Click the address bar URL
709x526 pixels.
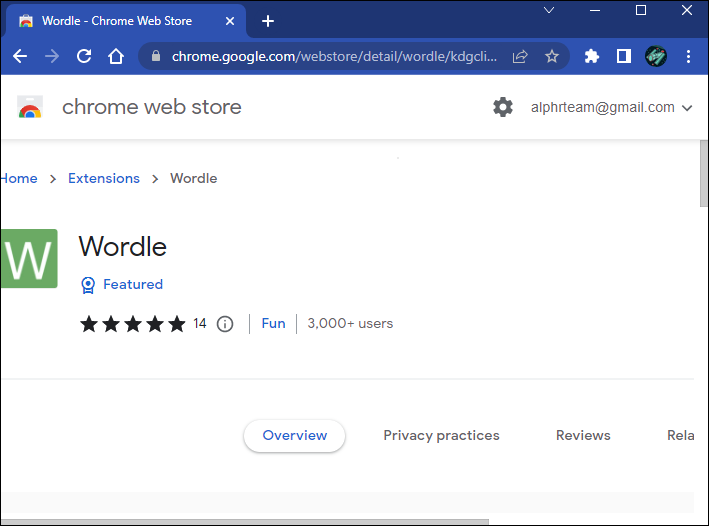(334, 57)
